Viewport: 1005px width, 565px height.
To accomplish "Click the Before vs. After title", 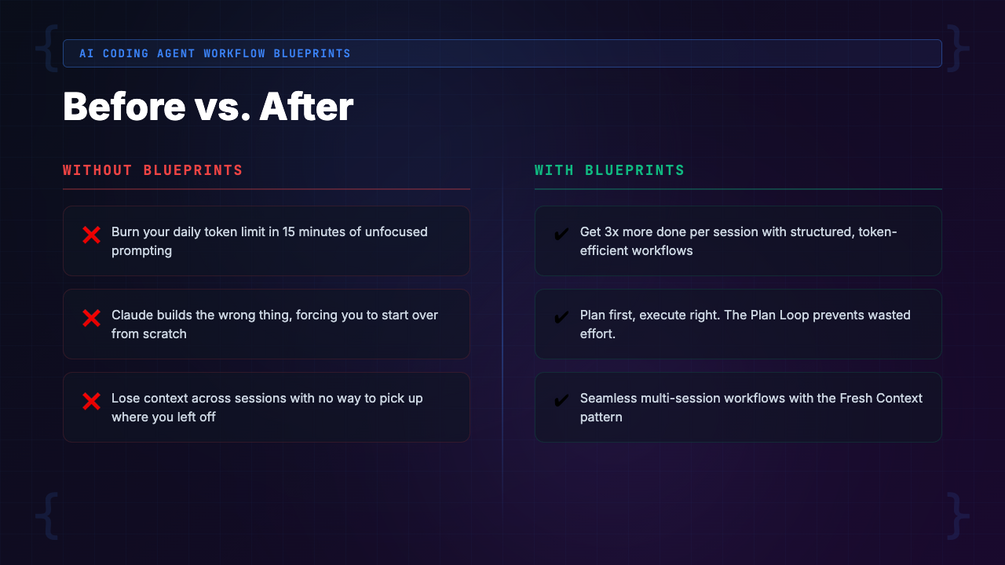I will coord(208,106).
